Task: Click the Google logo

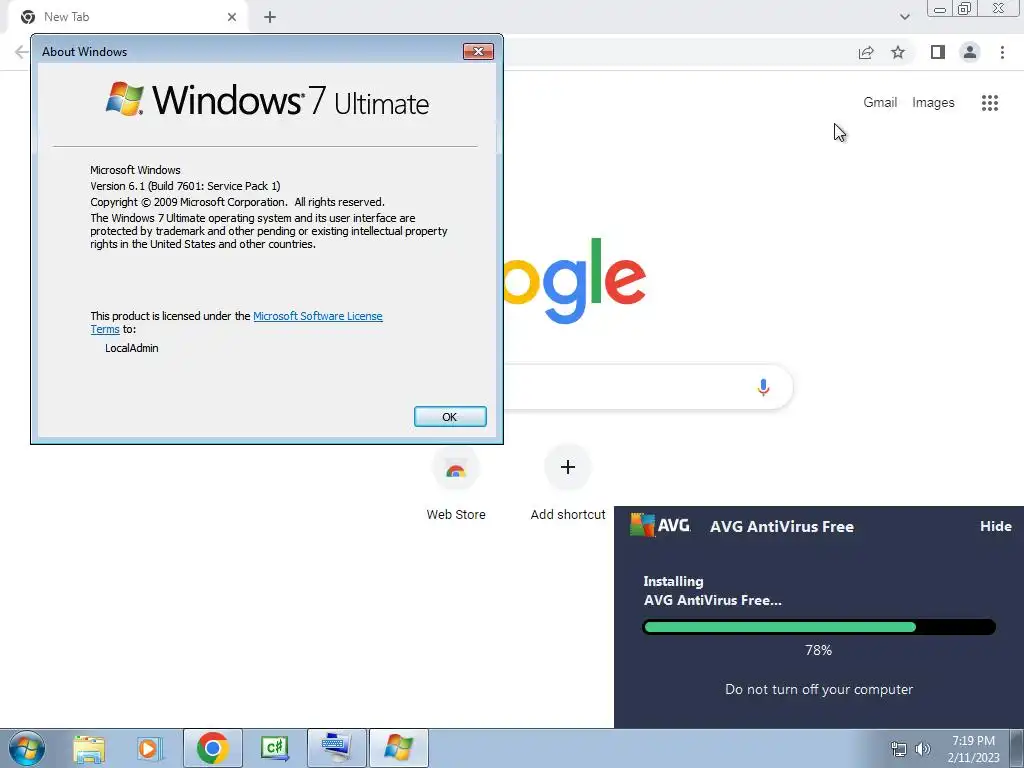Action: click(575, 281)
